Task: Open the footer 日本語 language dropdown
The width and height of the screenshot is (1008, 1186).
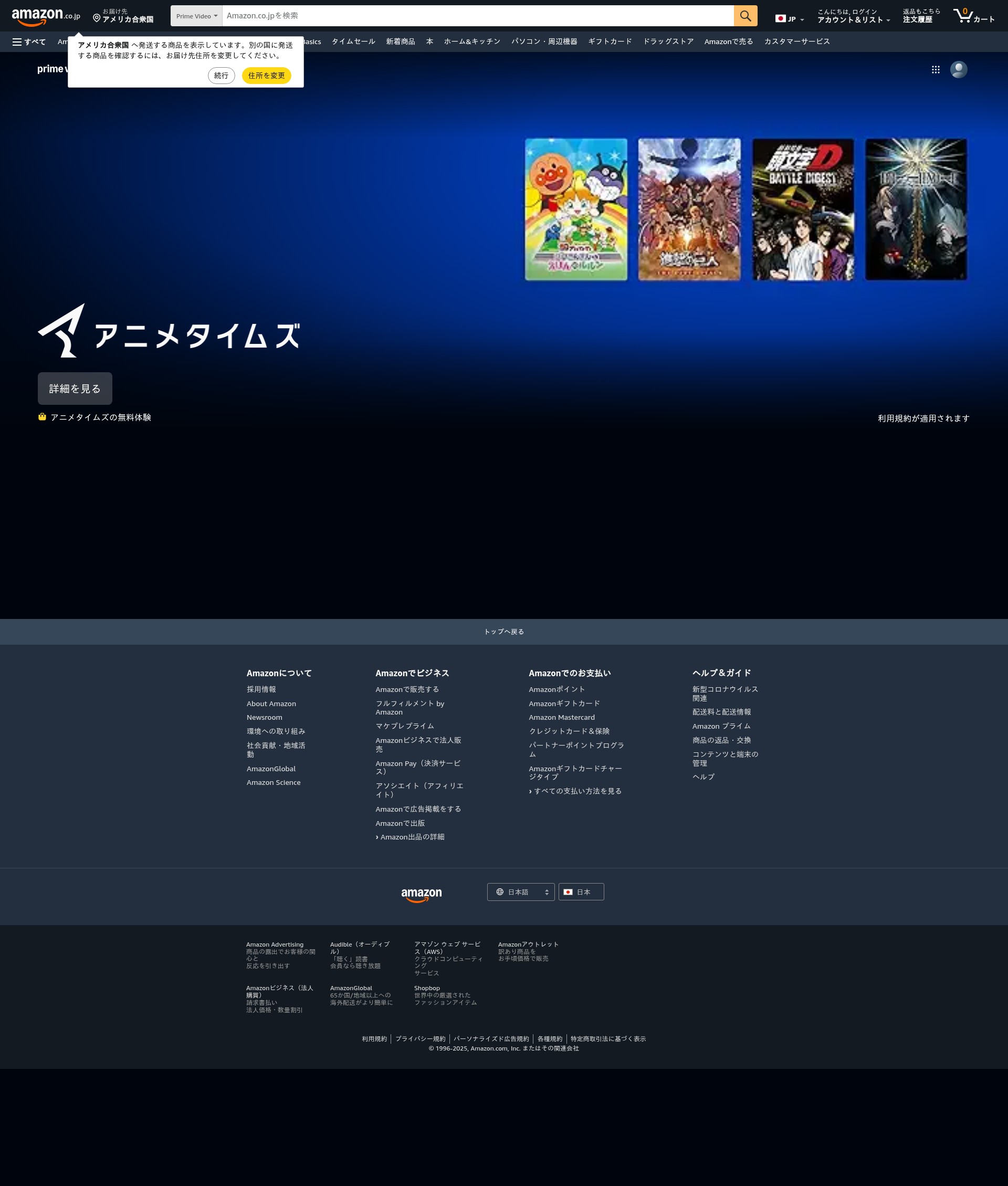Action: [x=521, y=892]
